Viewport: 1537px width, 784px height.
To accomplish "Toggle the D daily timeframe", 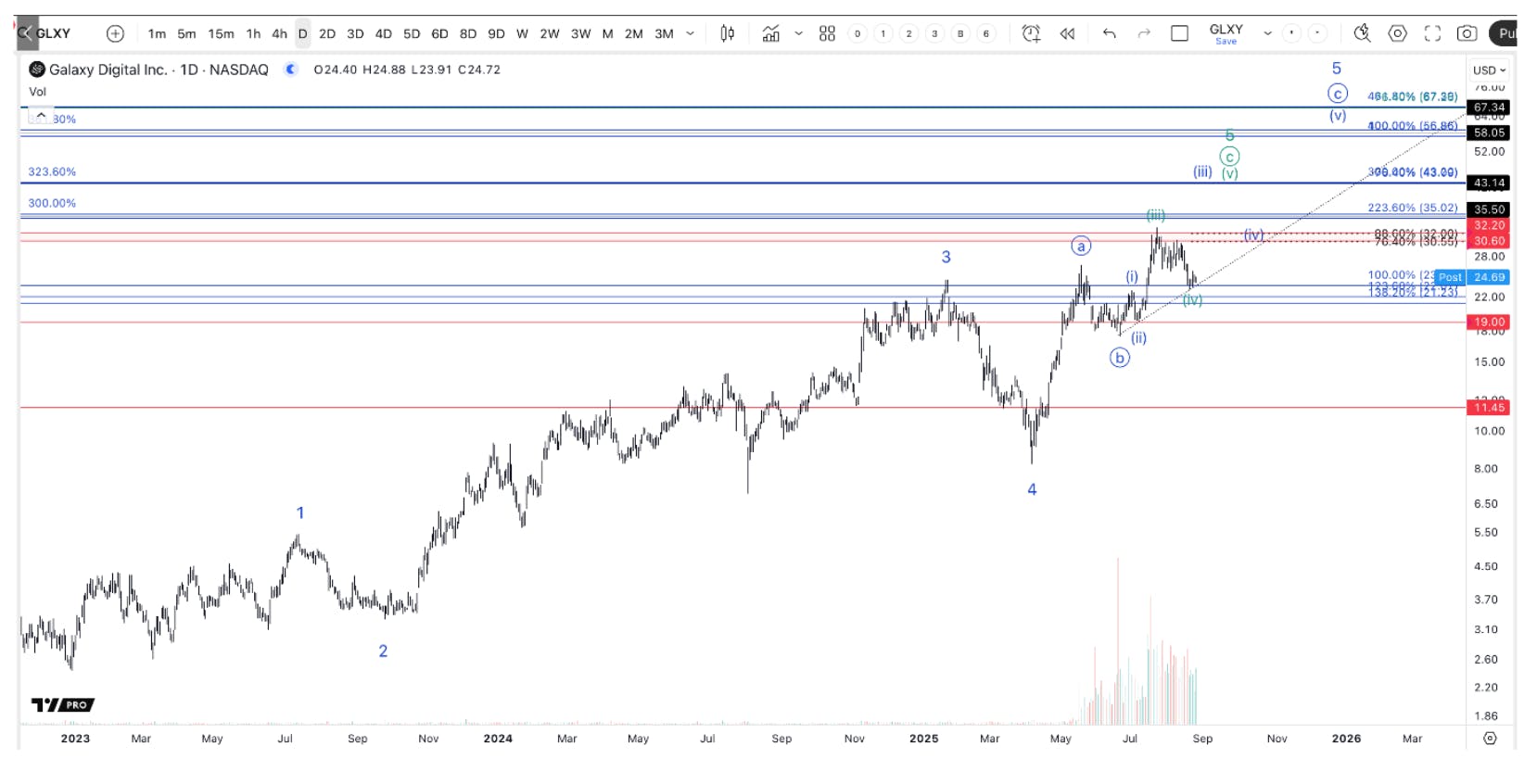I will pos(302,33).
